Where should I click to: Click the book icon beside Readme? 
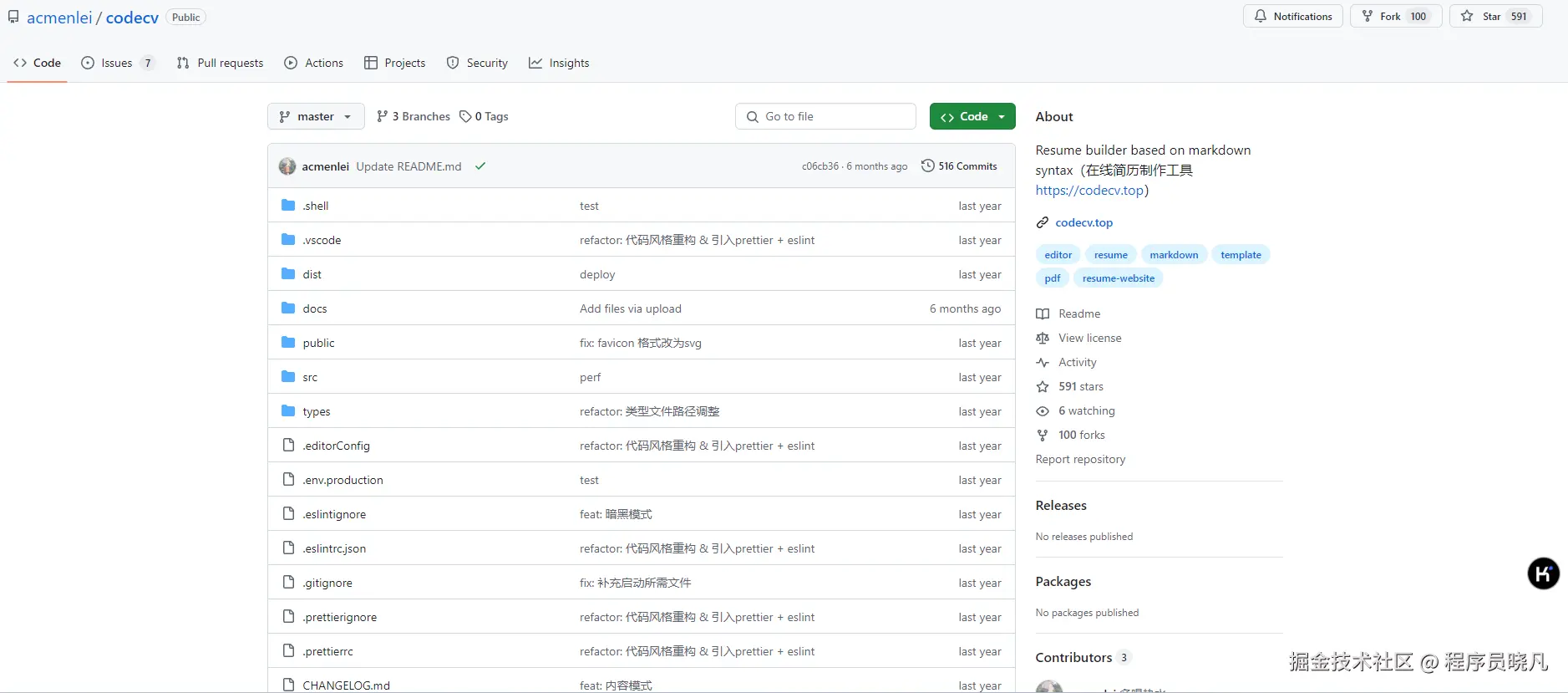pyautogui.click(x=1043, y=314)
